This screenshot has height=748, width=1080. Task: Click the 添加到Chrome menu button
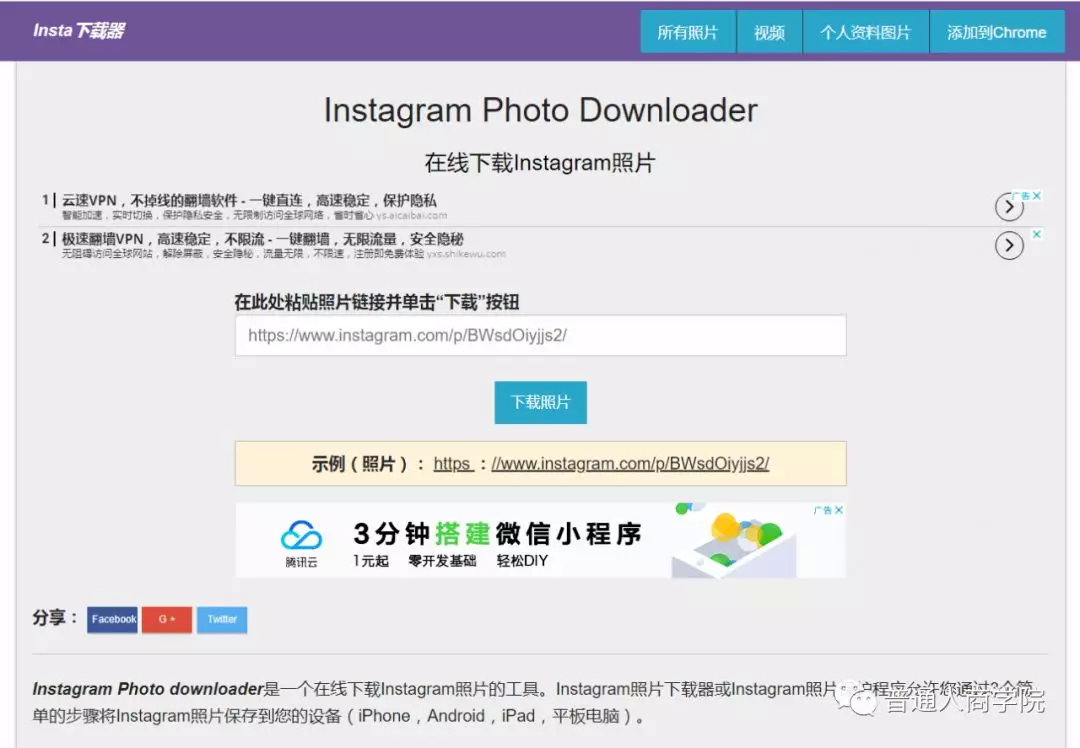tap(996, 32)
